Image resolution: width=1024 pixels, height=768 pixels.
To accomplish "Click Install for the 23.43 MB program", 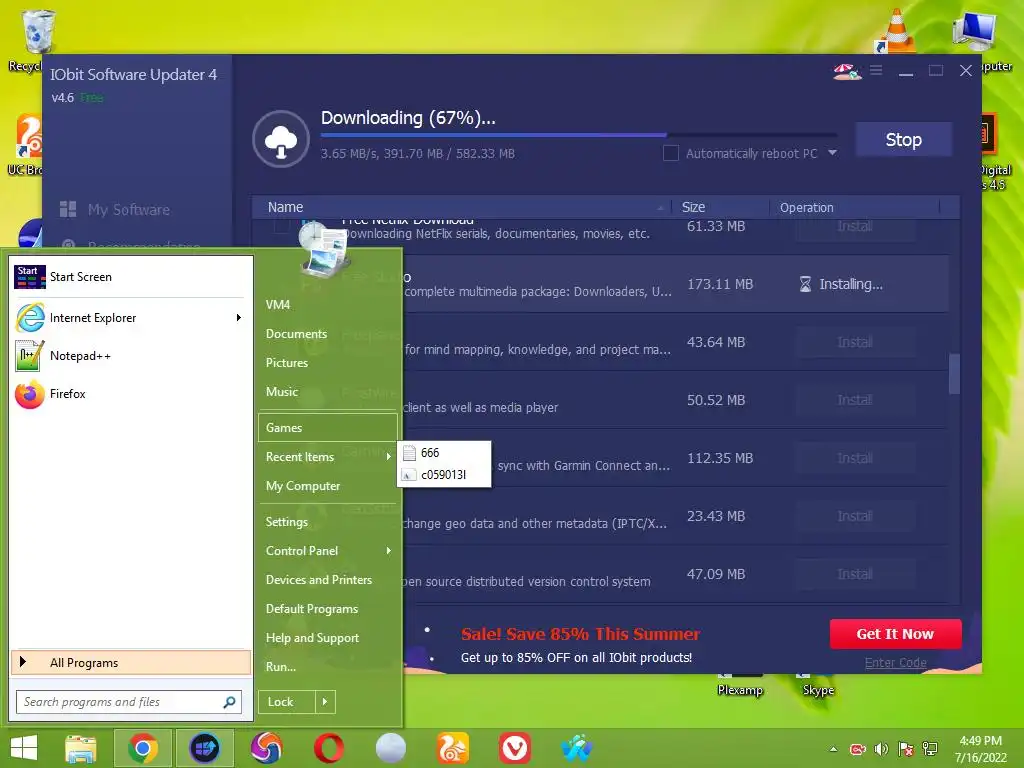I will click(x=855, y=516).
